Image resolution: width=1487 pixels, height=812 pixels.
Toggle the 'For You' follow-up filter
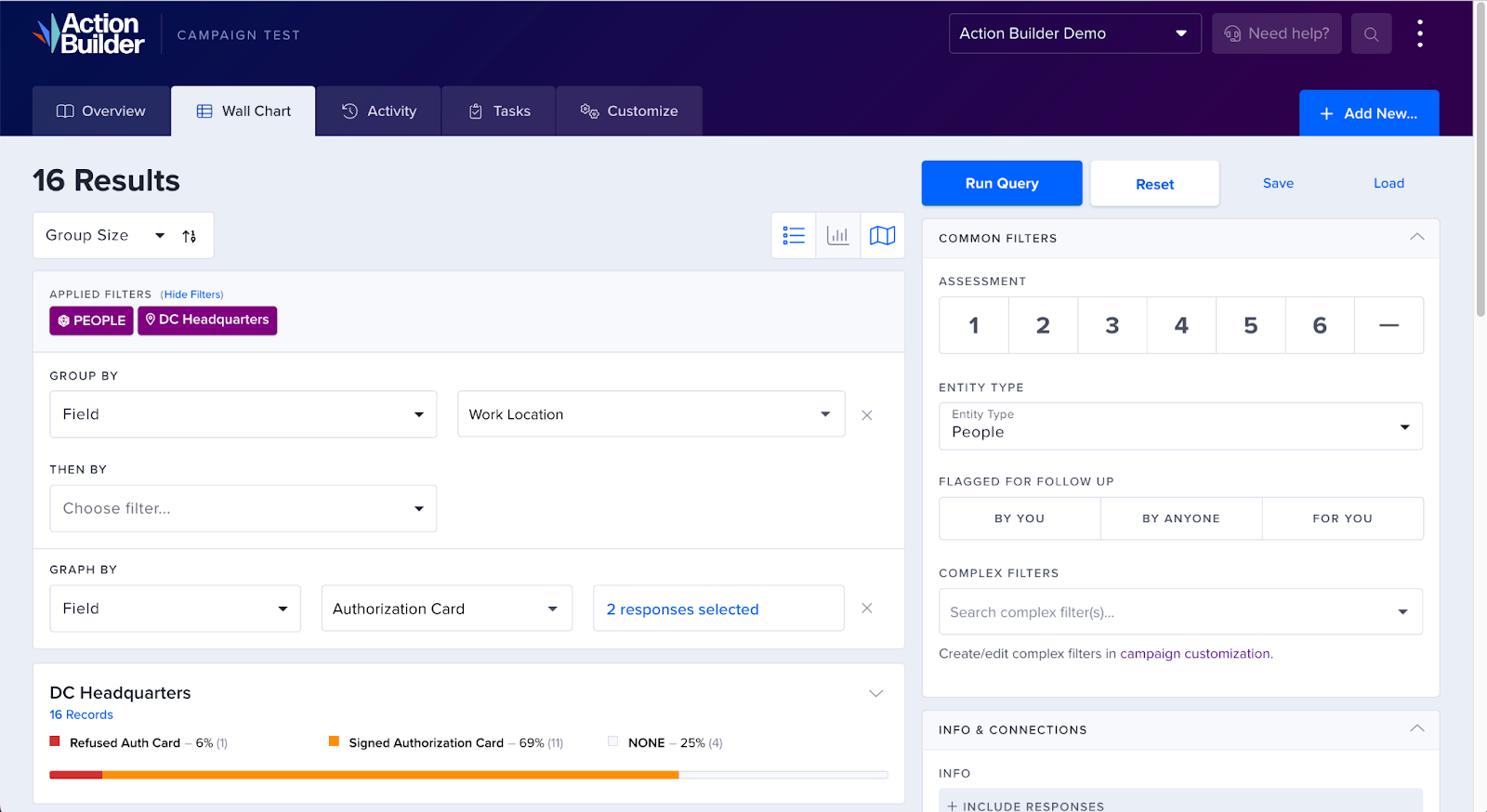(1342, 518)
